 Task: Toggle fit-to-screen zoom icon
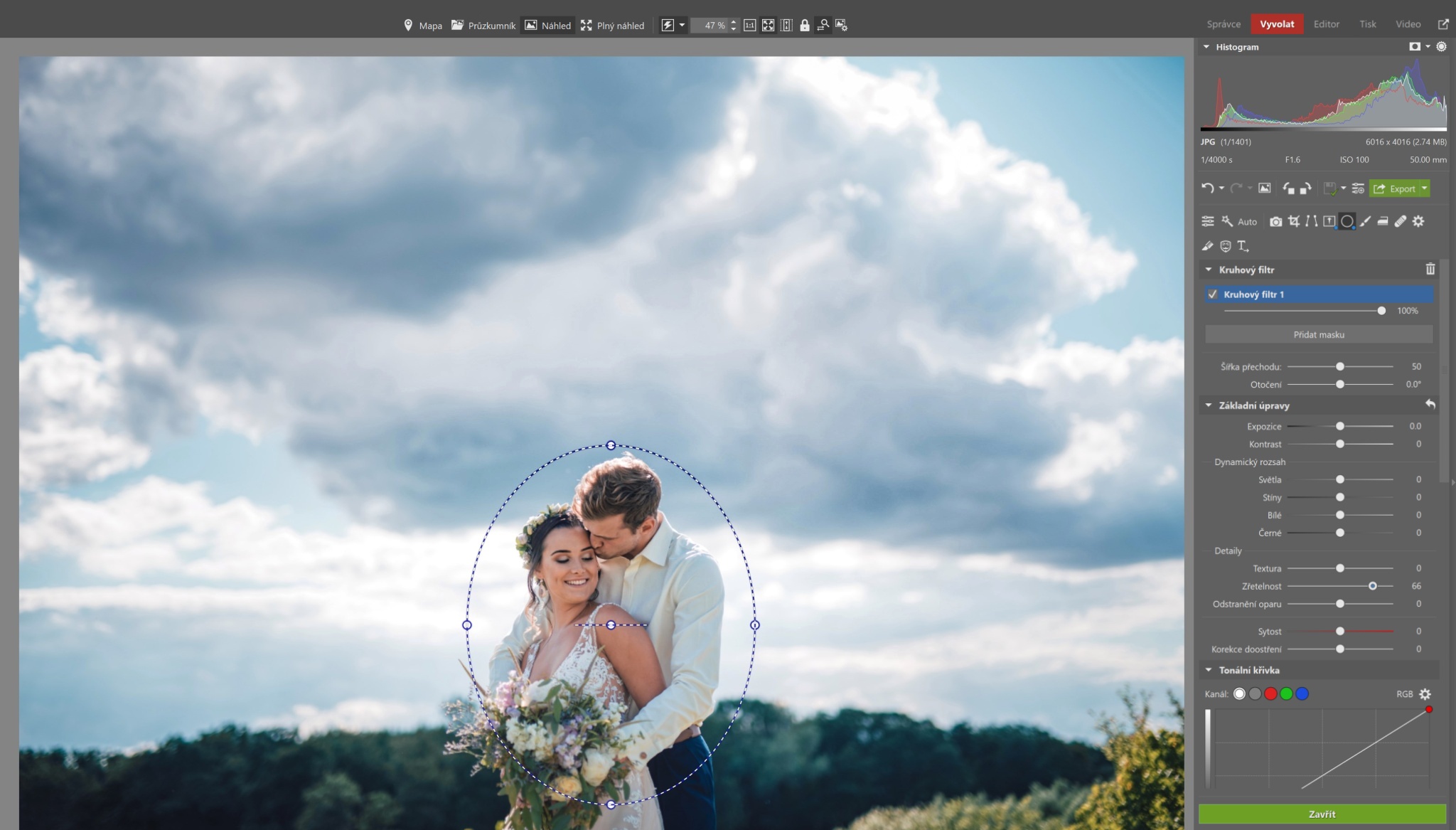click(x=768, y=26)
